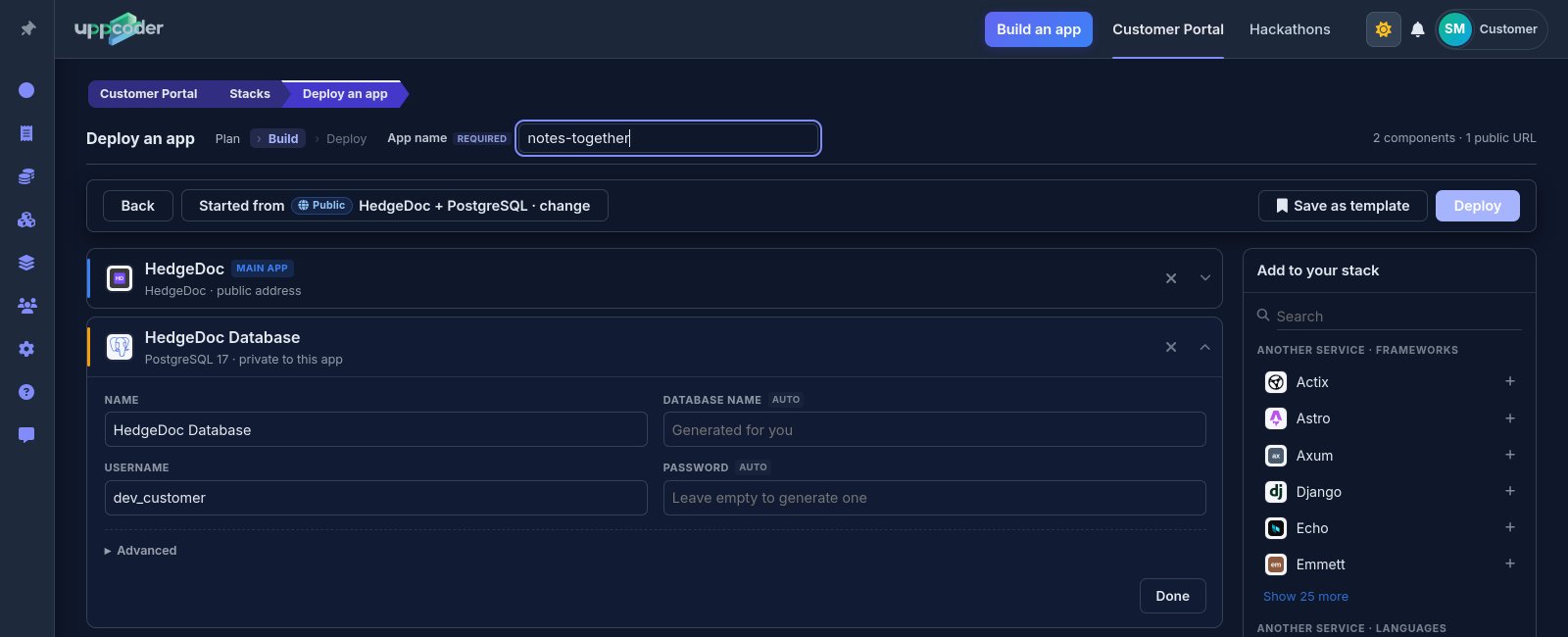Click the Emmett framework icon
Viewport: 1568px width, 637px height.
click(1276, 564)
